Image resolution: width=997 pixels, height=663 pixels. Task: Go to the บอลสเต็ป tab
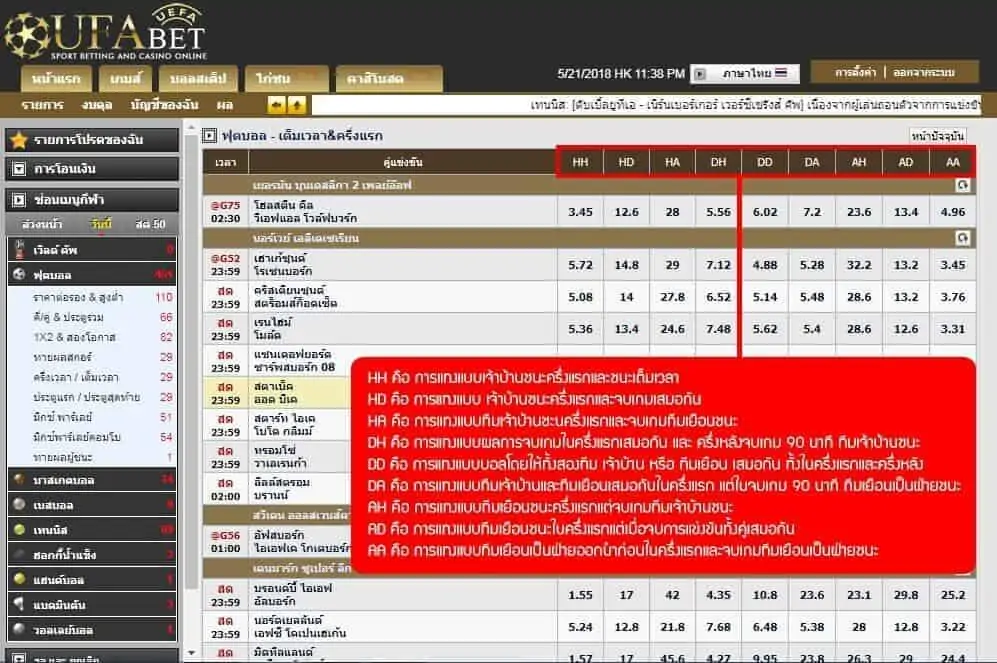(x=198, y=79)
